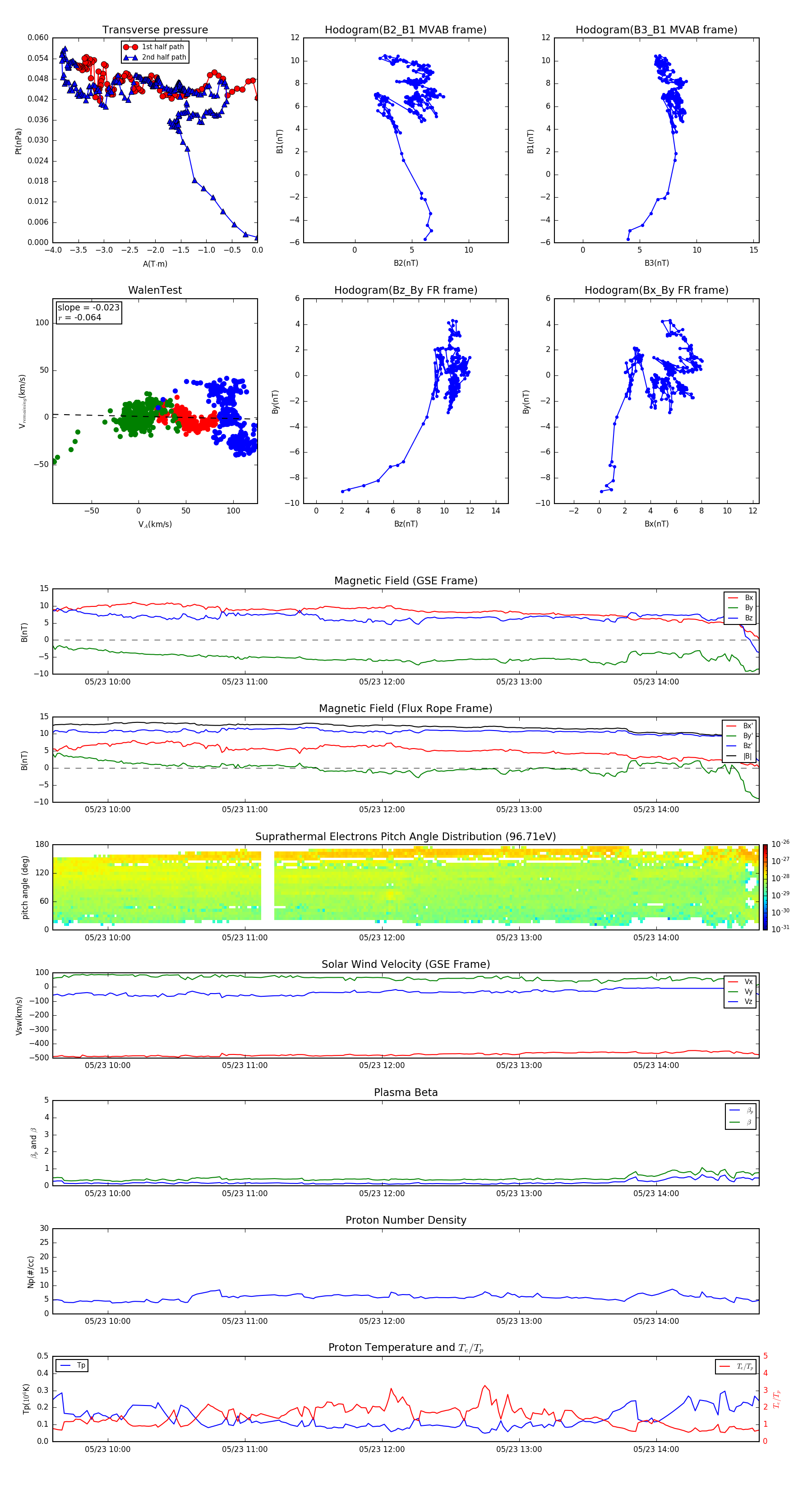This screenshot has height=1489, width=812.
Task: Click 'Bz(nT)' x-axis label
Action: [x=406, y=524]
